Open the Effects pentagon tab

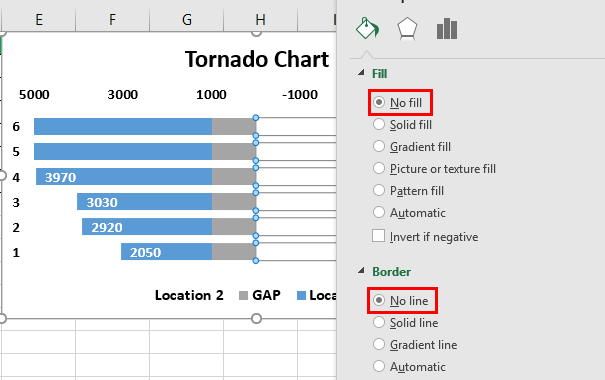click(x=407, y=29)
